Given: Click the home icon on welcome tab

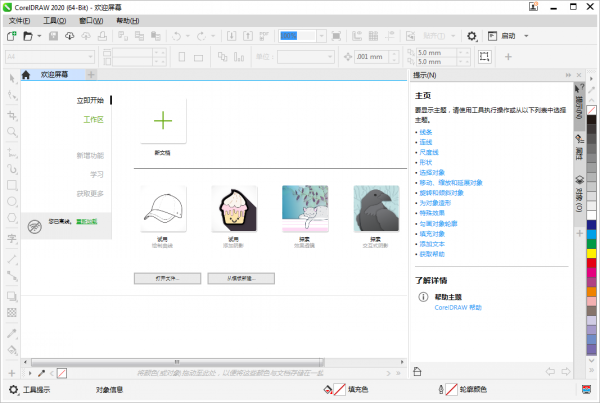Looking at the screenshot, I should pyautogui.click(x=26, y=75).
